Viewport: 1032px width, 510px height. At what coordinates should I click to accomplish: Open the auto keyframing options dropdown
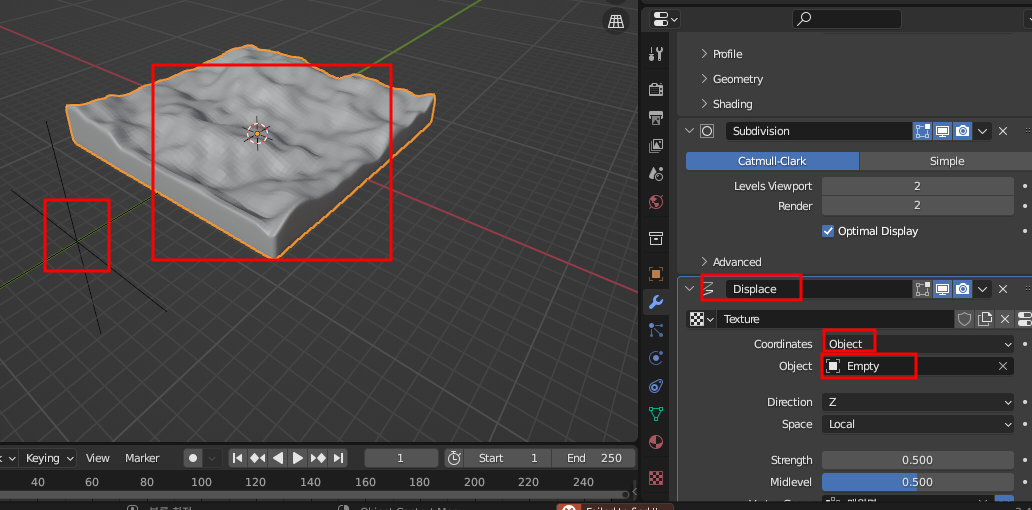pyautogui.click(x=212, y=458)
